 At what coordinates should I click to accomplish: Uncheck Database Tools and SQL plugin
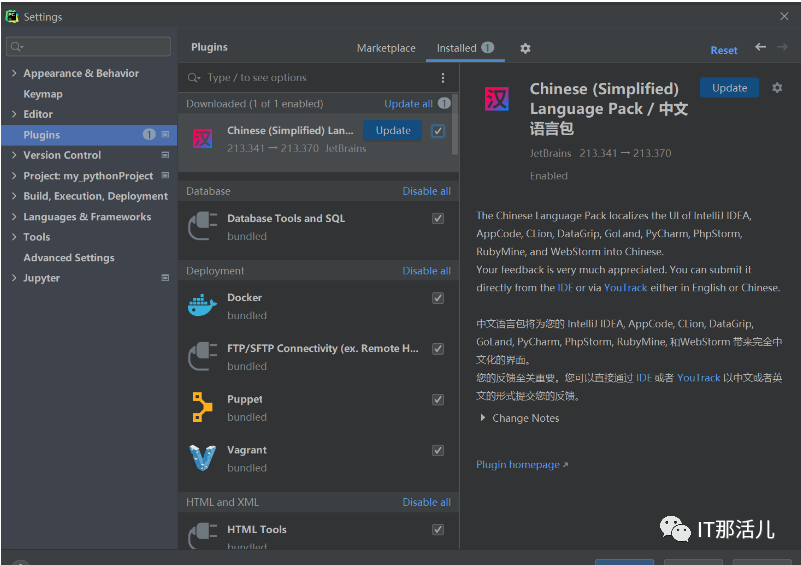(x=438, y=219)
